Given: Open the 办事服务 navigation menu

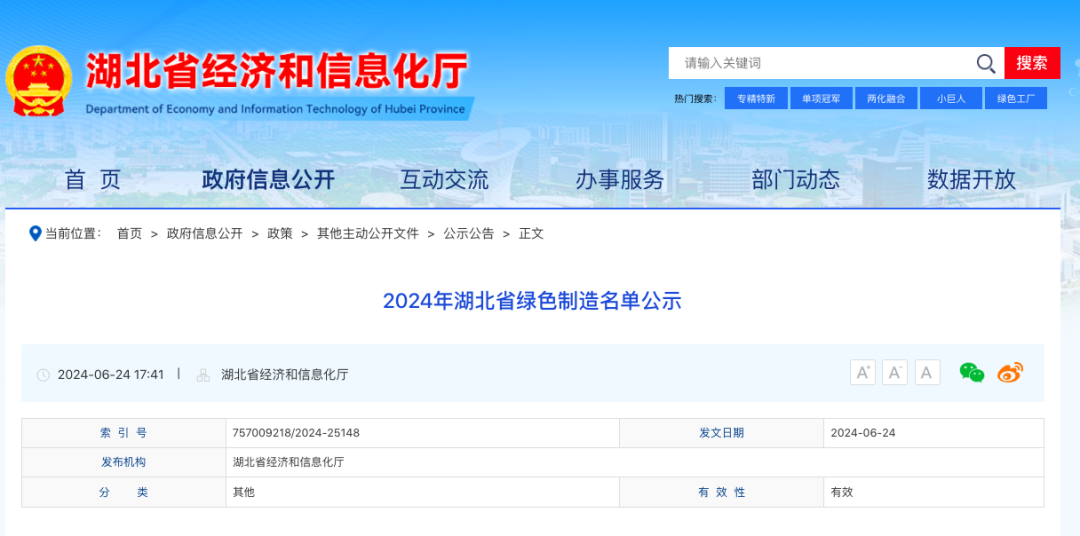Looking at the screenshot, I should [x=620, y=180].
